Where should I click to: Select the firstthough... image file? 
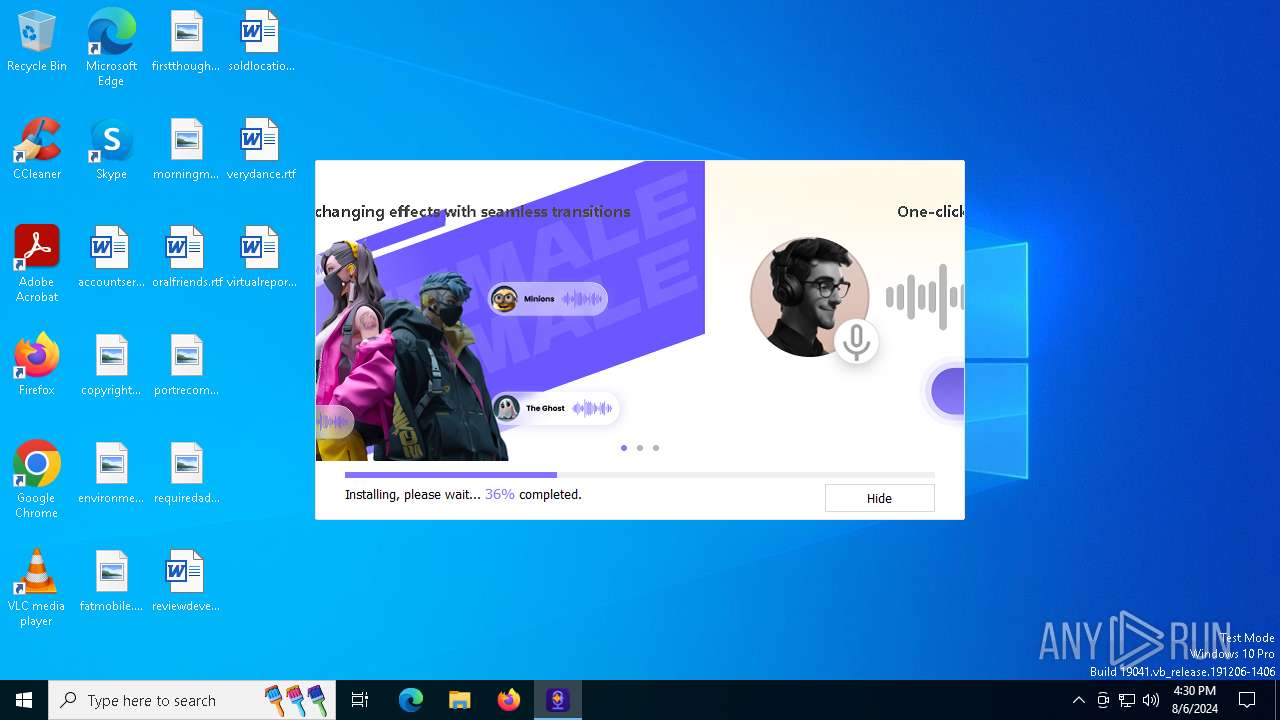click(x=186, y=42)
